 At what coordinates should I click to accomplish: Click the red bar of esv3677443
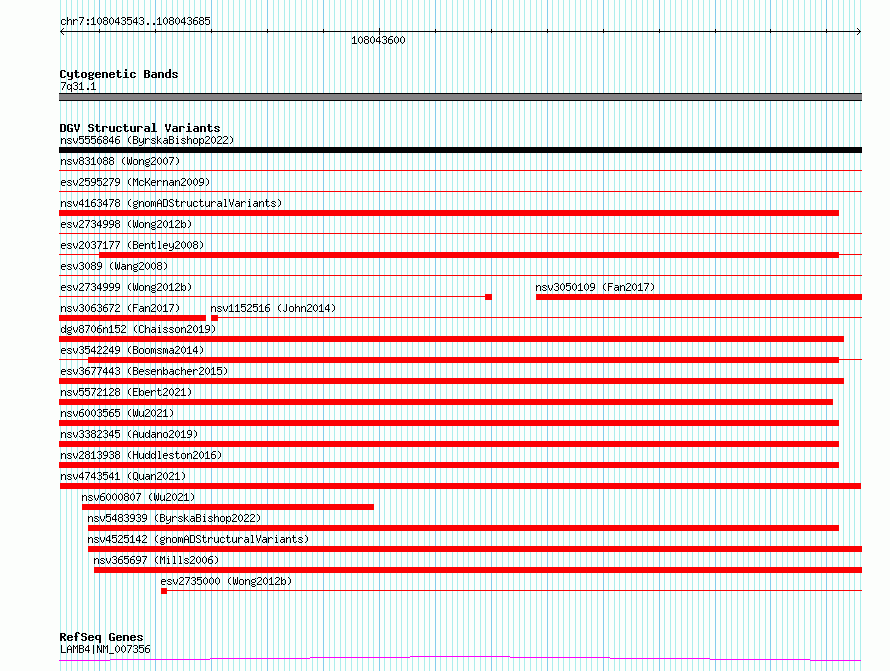point(451,381)
